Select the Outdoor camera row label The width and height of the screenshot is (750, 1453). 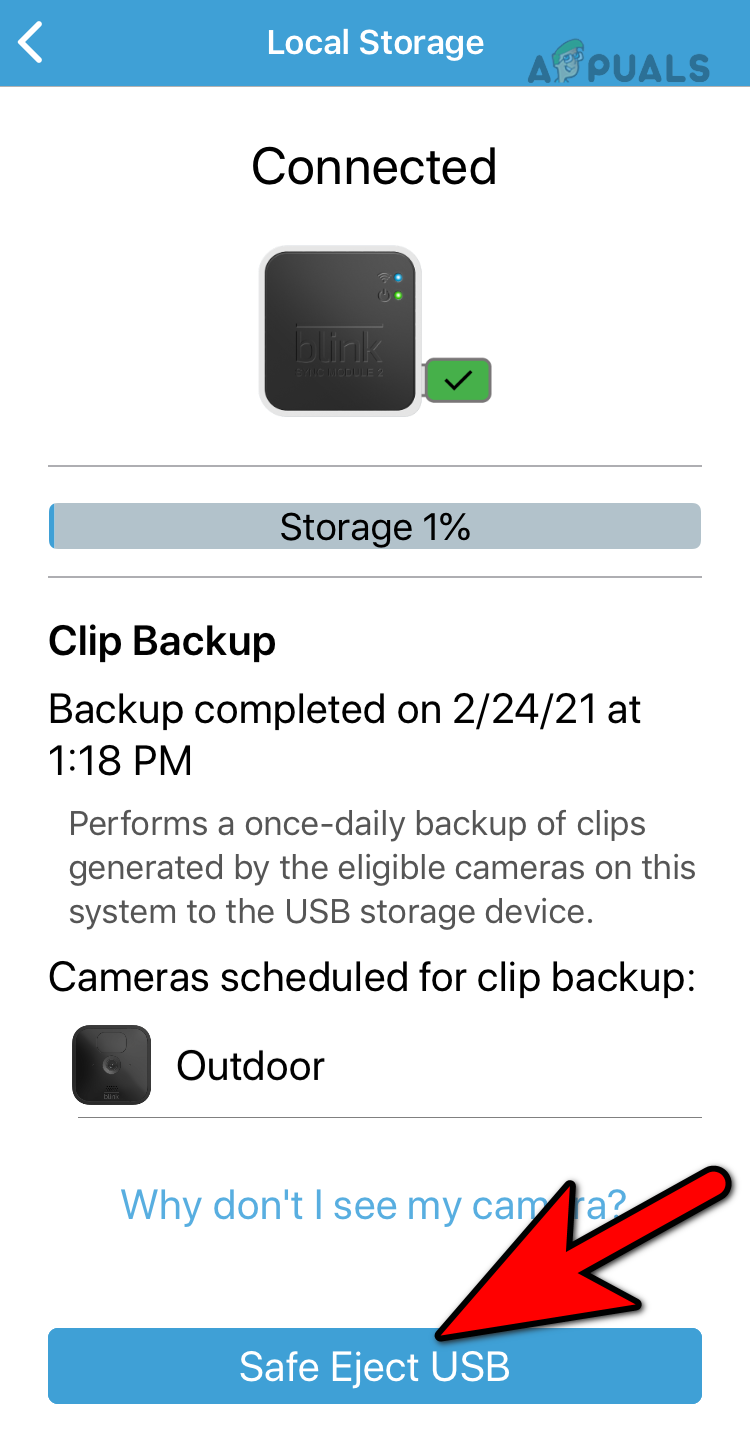(250, 1065)
